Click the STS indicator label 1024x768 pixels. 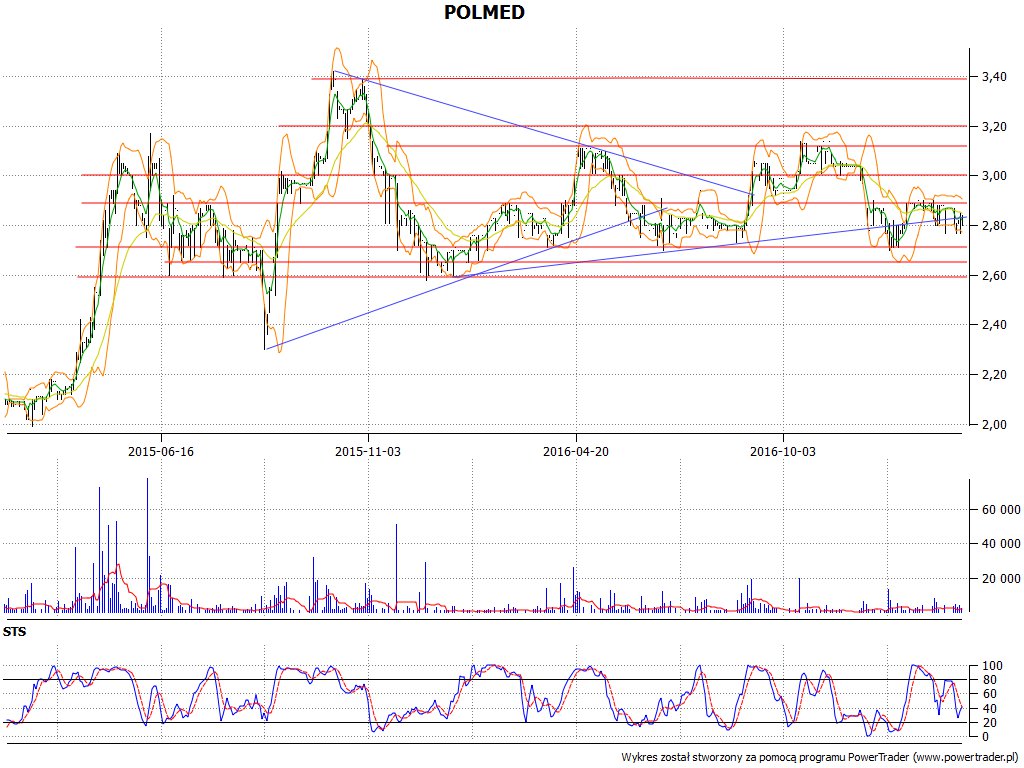point(14,632)
